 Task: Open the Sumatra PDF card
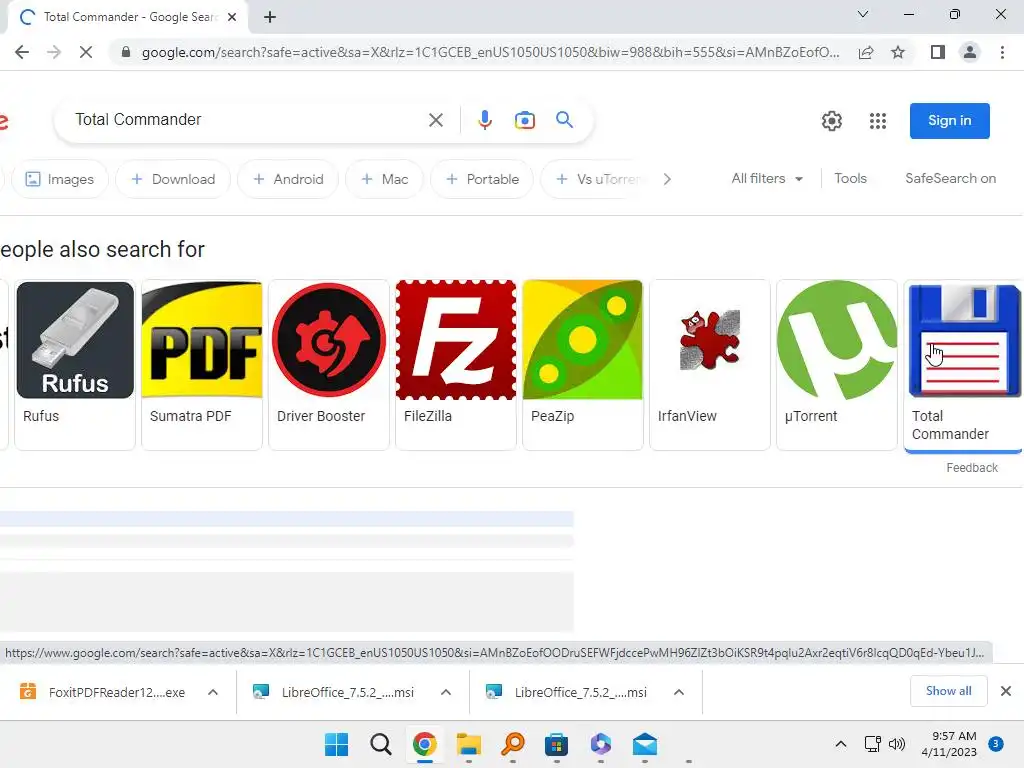tap(202, 364)
